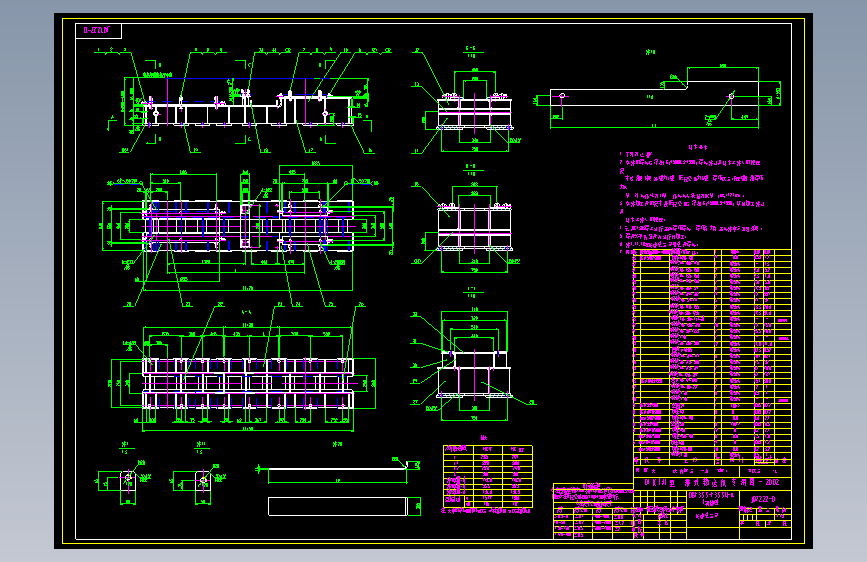
Task: Click the drawing number cell in the title block
Action: pyautogui.click(x=765, y=498)
